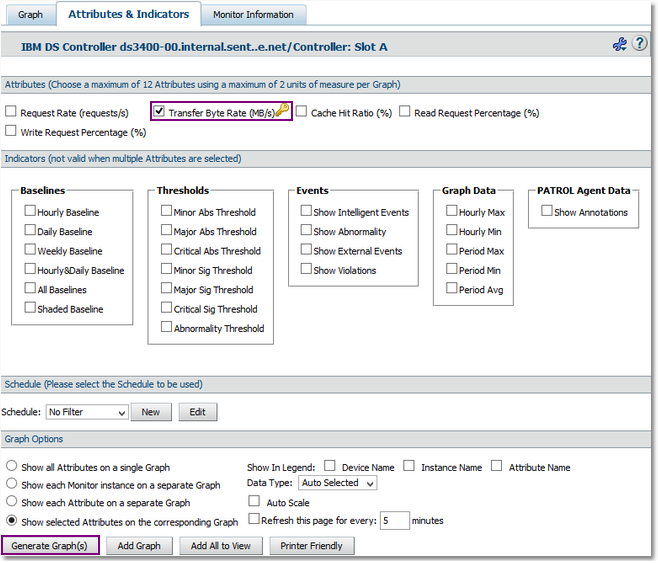Enable Request Rate (requests/s) attribute
This screenshot has height=563, width=658.
11,112
